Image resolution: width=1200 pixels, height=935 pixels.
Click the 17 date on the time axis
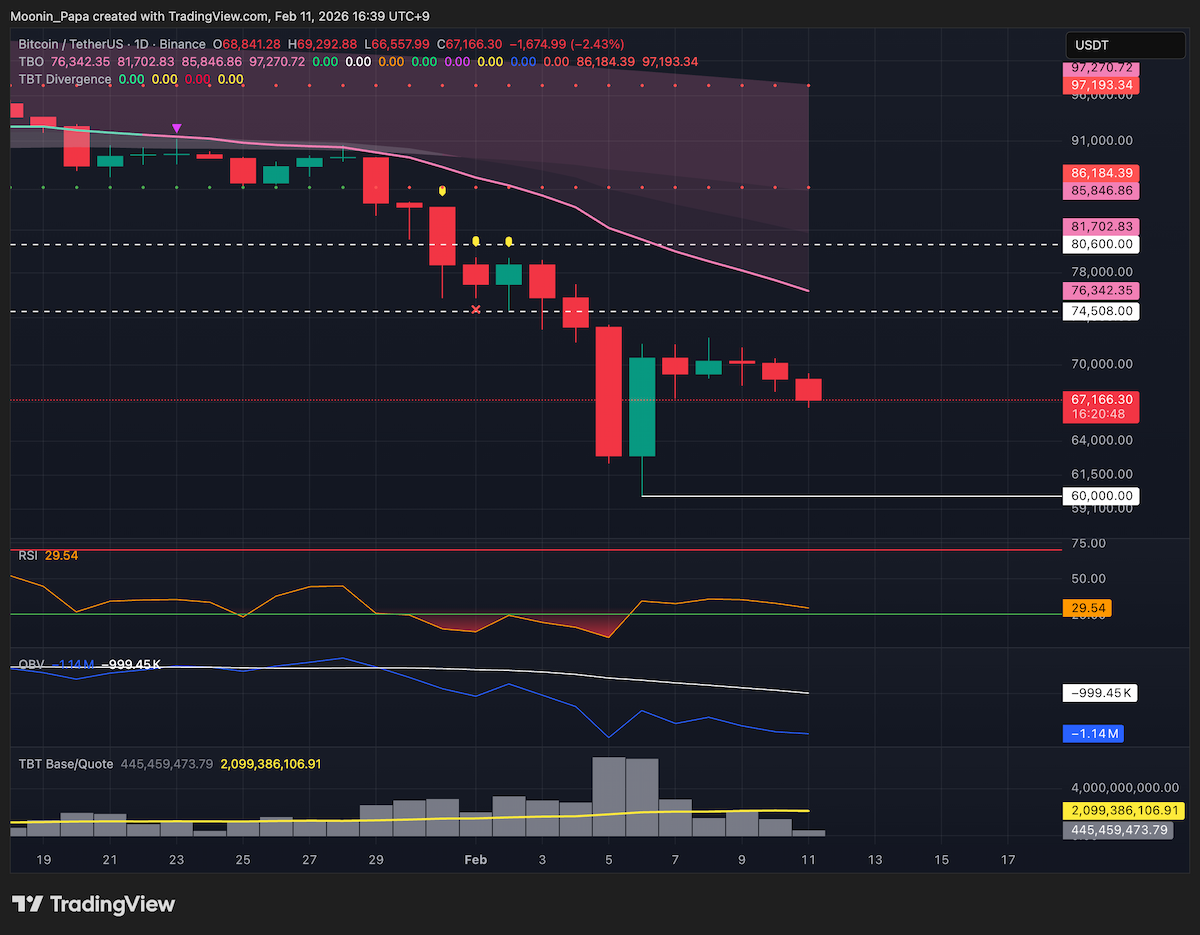click(1007, 859)
